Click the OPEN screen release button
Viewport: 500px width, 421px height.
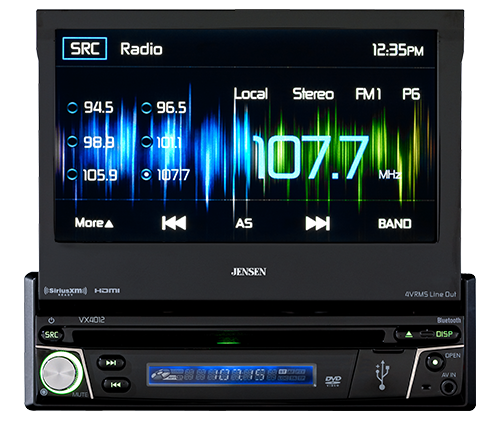coord(435,362)
